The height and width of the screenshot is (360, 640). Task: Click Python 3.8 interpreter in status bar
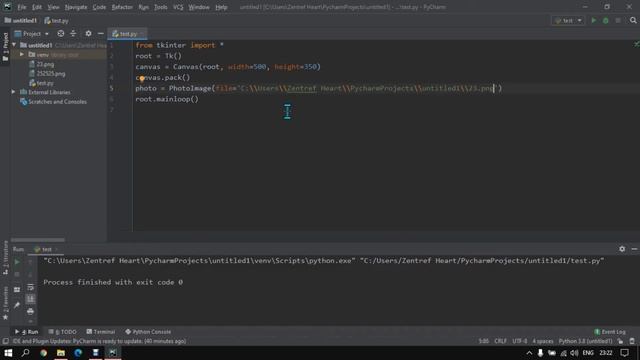(585, 341)
